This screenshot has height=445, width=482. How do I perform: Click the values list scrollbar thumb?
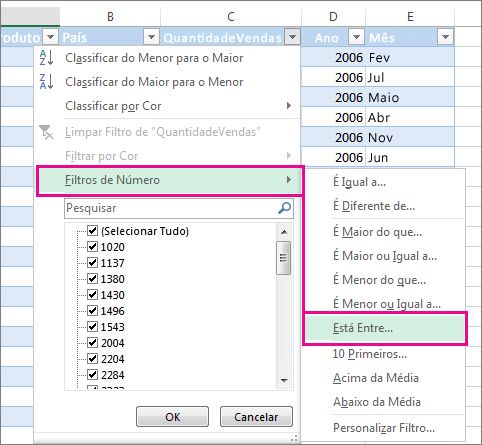coord(284,258)
